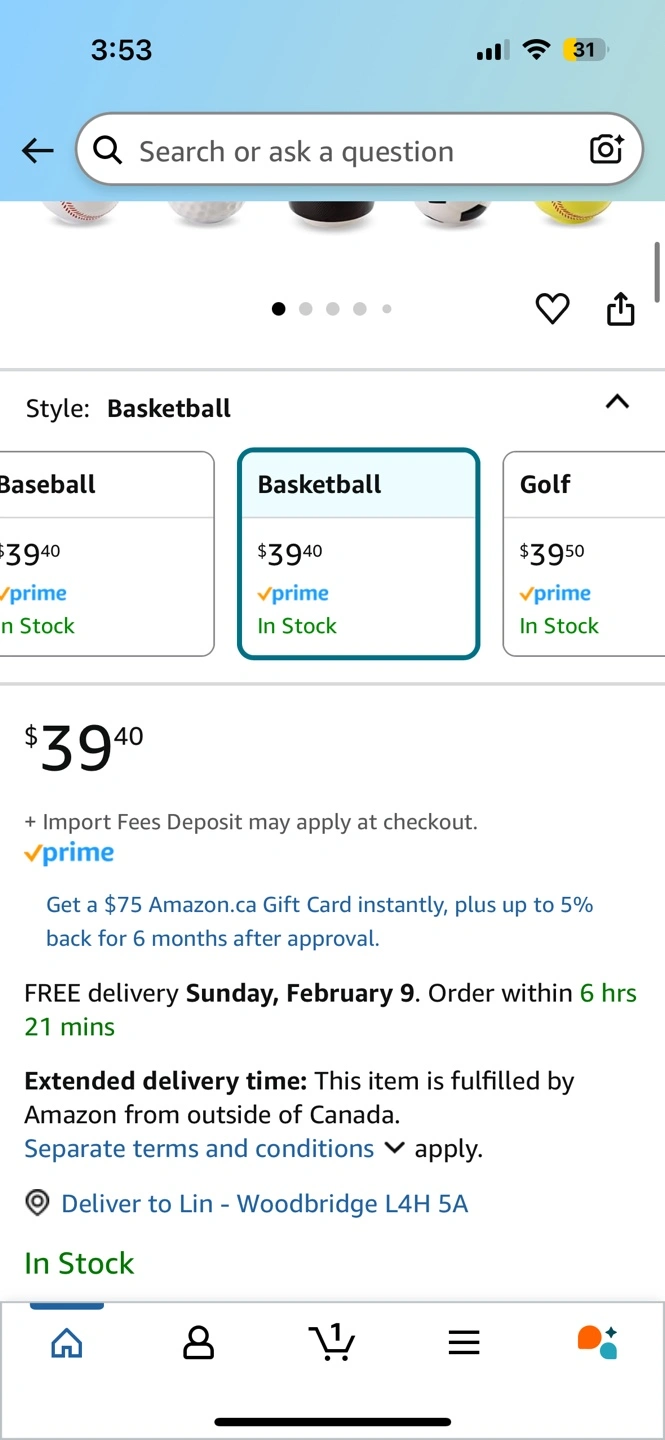The image size is (665, 1440).
Task: Open the shopping cart icon
Action: tap(332, 1342)
